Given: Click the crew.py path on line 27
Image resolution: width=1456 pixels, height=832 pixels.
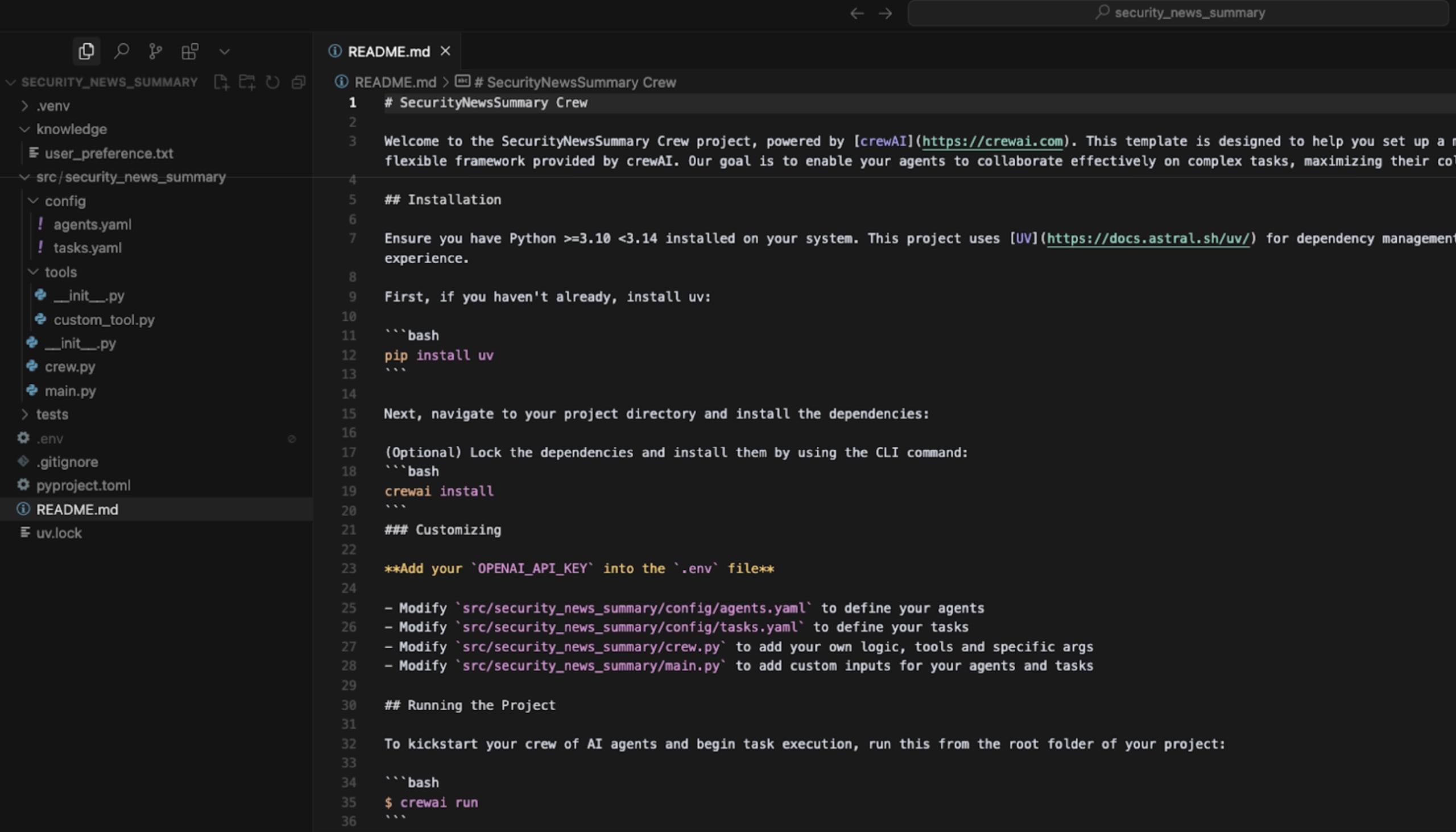Looking at the screenshot, I should click(x=591, y=647).
